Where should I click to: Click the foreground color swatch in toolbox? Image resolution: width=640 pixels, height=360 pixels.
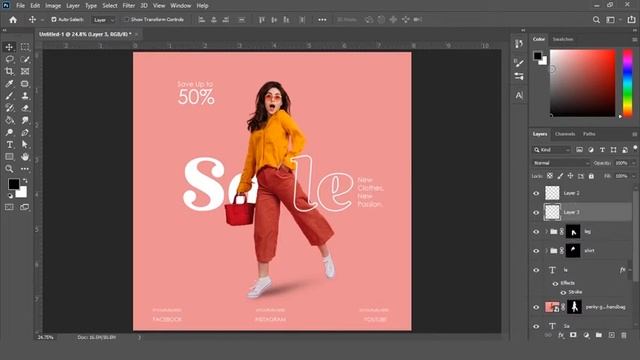(x=13, y=184)
